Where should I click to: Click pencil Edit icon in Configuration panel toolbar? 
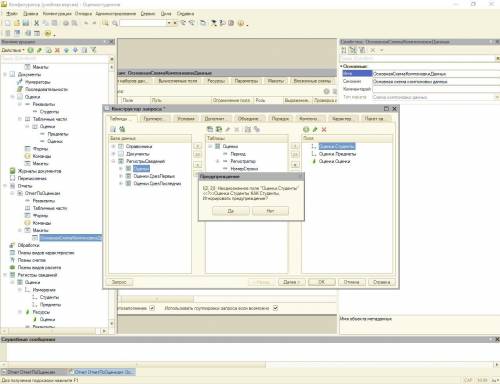[x=39, y=50]
